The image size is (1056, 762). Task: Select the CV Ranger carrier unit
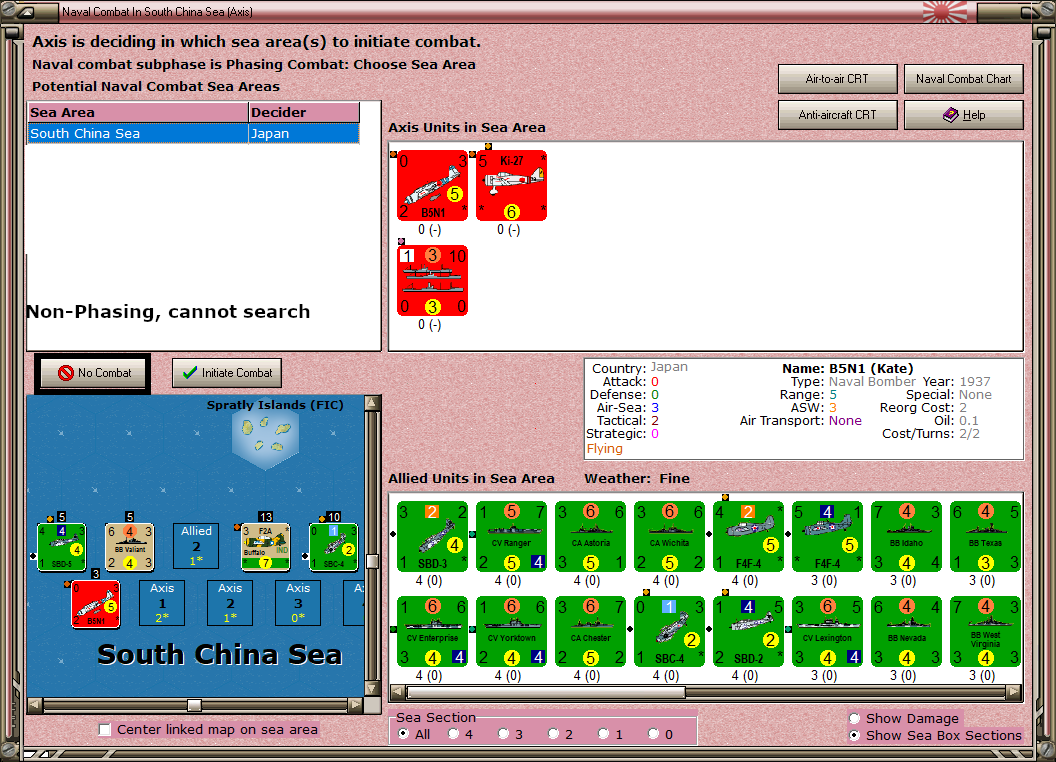coord(511,537)
